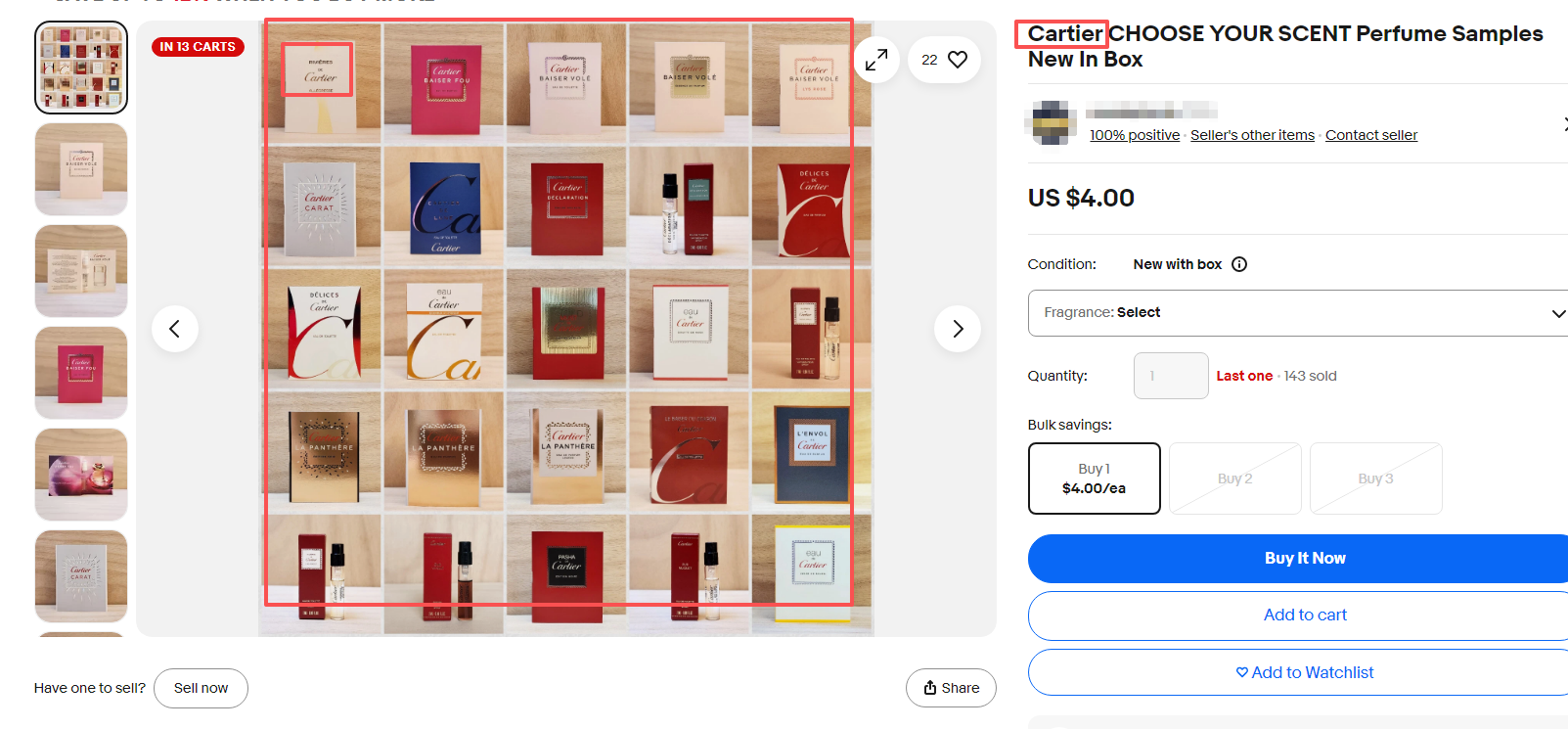Click heart icon in Add to Watchlist
The width and height of the screenshot is (1568, 729).
1242,672
